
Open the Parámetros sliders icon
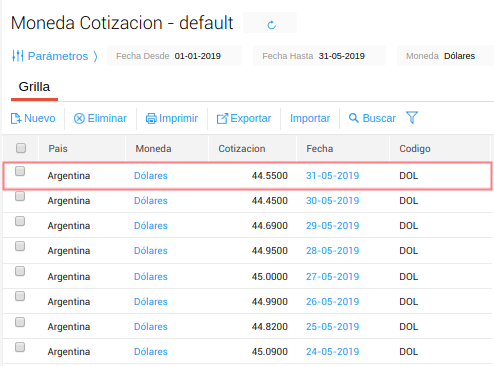pos(17,56)
